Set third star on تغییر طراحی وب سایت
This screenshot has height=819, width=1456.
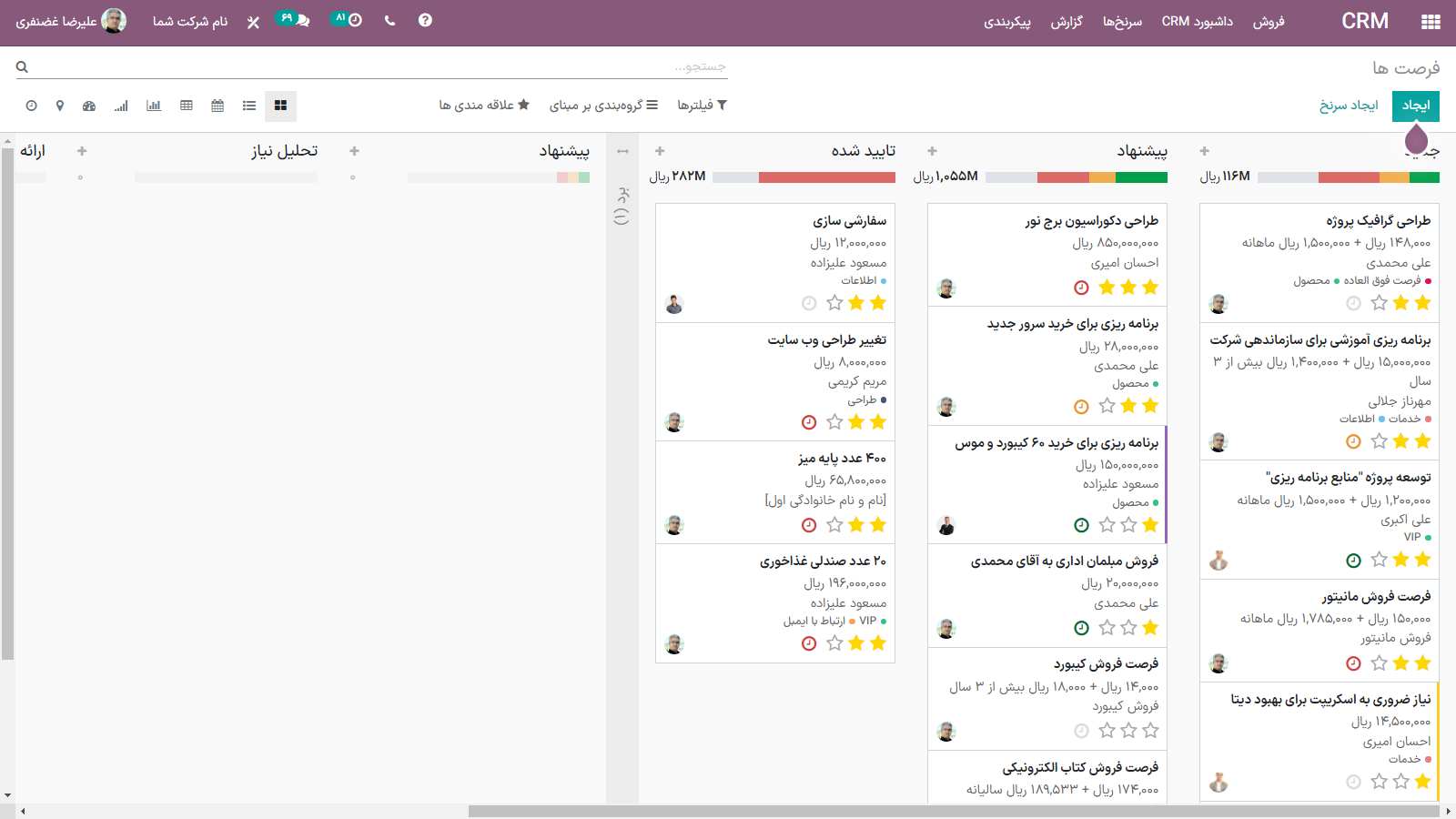834,422
